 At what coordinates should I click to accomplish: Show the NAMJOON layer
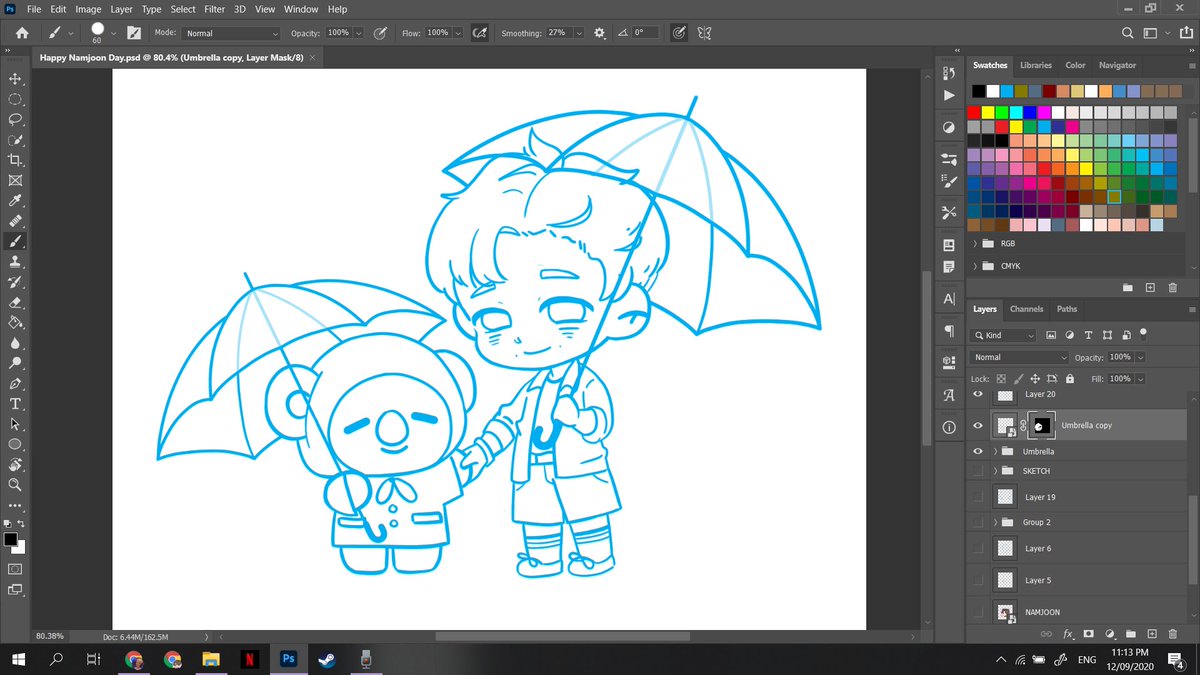pyautogui.click(x=978, y=612)
